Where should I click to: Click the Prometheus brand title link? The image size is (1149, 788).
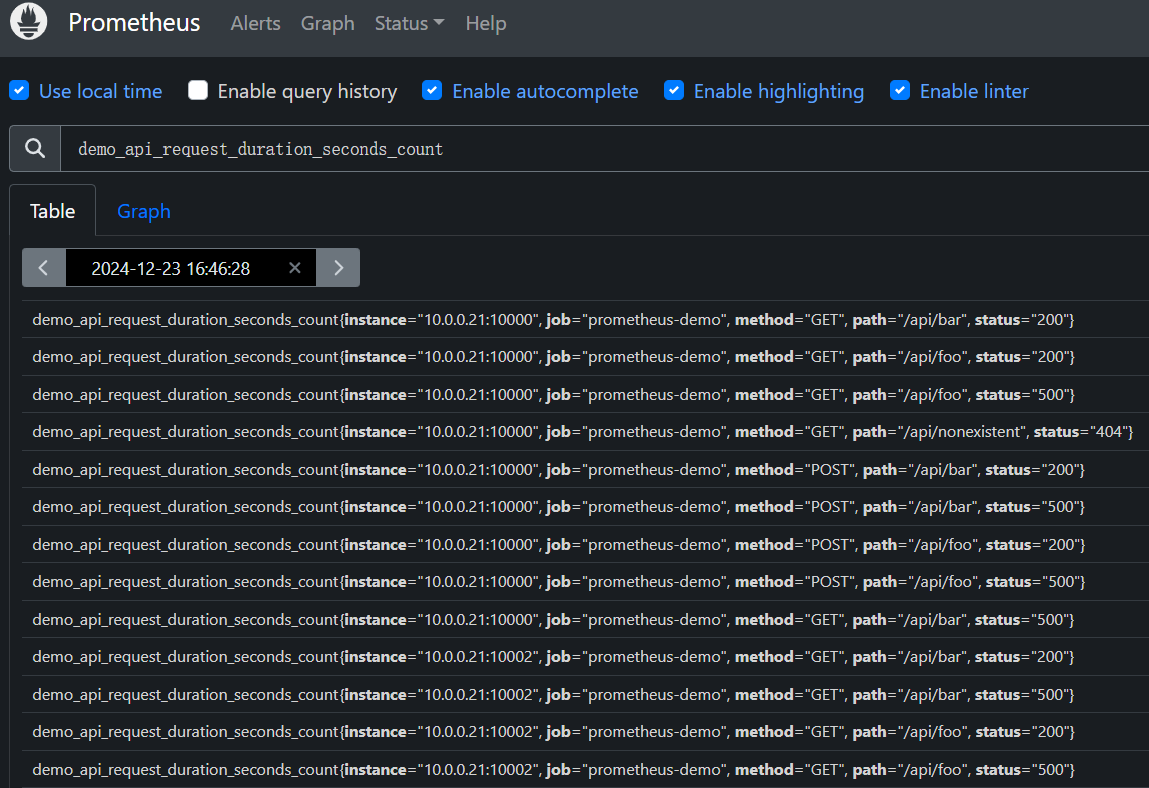point(134,23)
